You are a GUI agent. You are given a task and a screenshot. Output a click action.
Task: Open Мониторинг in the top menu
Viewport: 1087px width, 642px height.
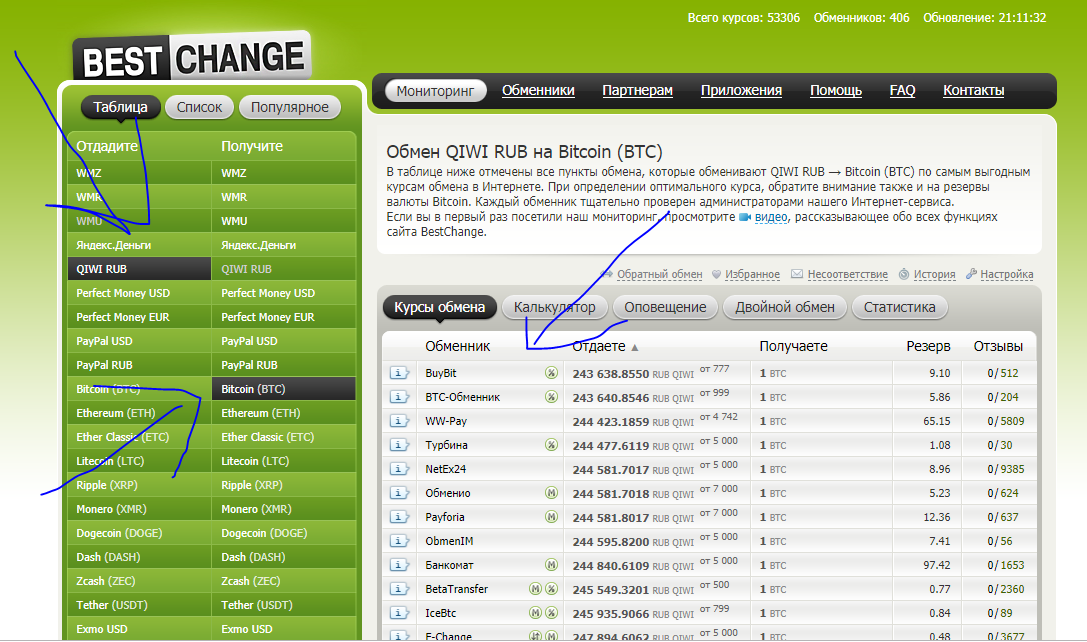click(x=435, y=91)
